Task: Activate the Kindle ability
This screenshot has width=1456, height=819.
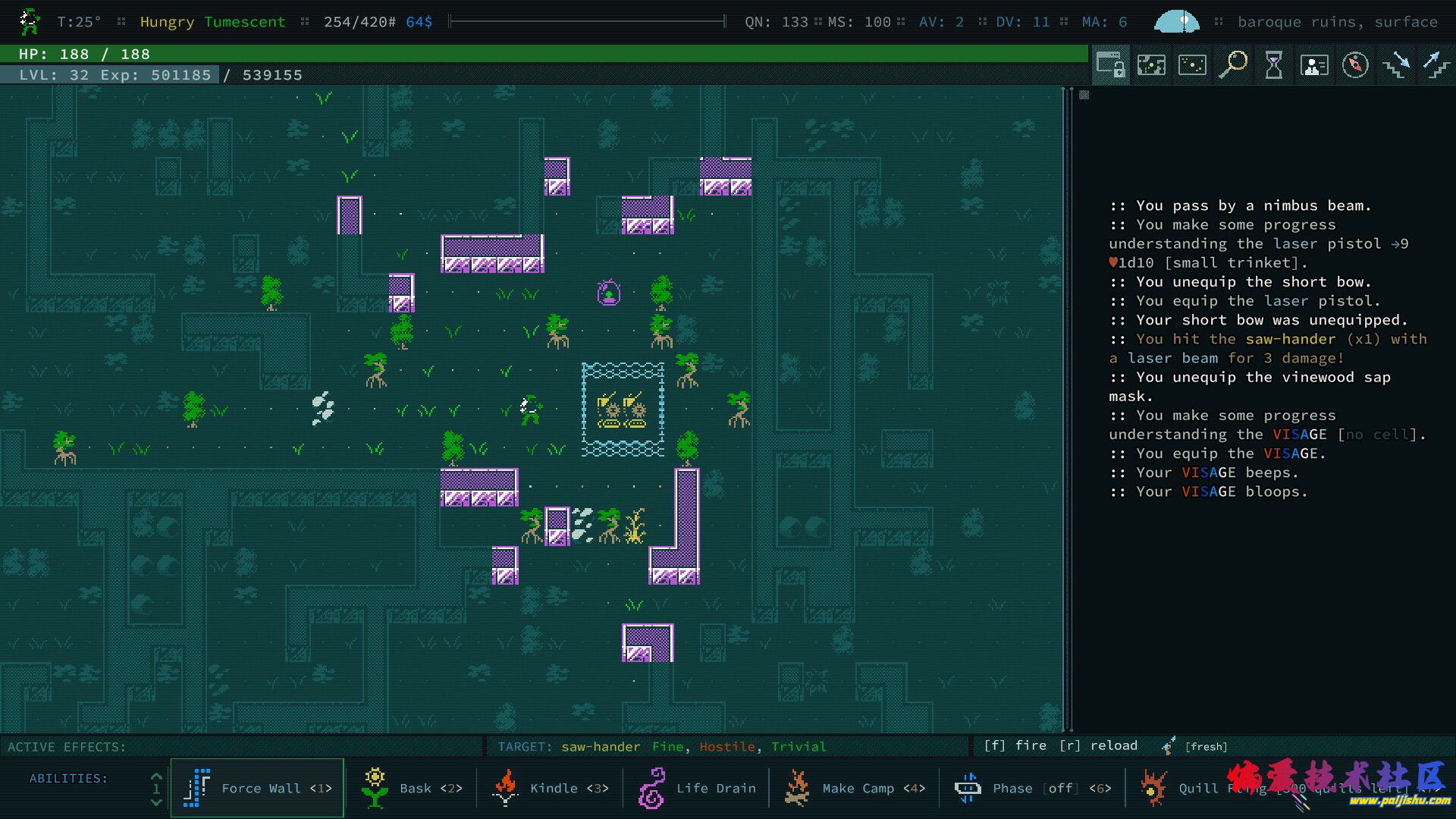Action: pos(550,788)
